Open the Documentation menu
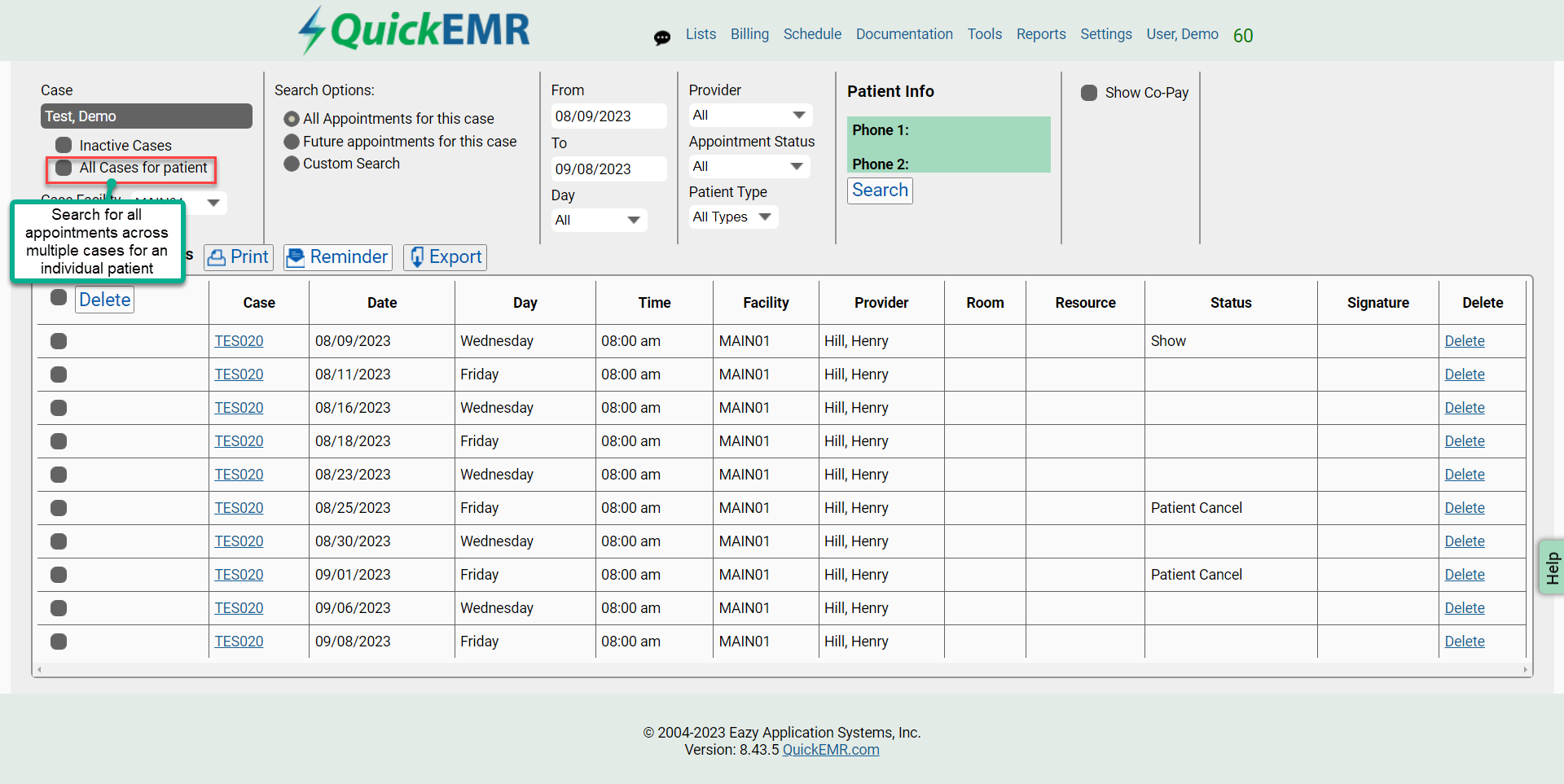The image size is (1564, 784). (x=904, y=34)
